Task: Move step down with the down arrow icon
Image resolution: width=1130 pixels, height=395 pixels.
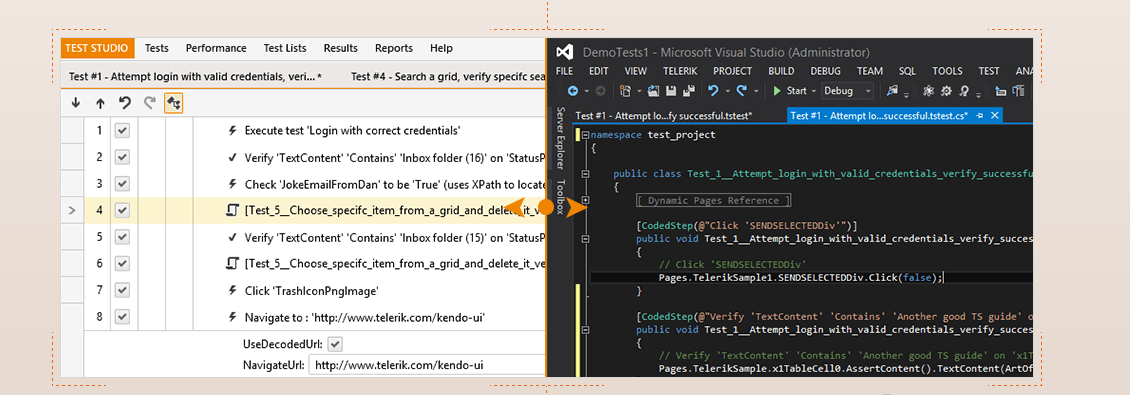Action: click(x=76, y=103)
